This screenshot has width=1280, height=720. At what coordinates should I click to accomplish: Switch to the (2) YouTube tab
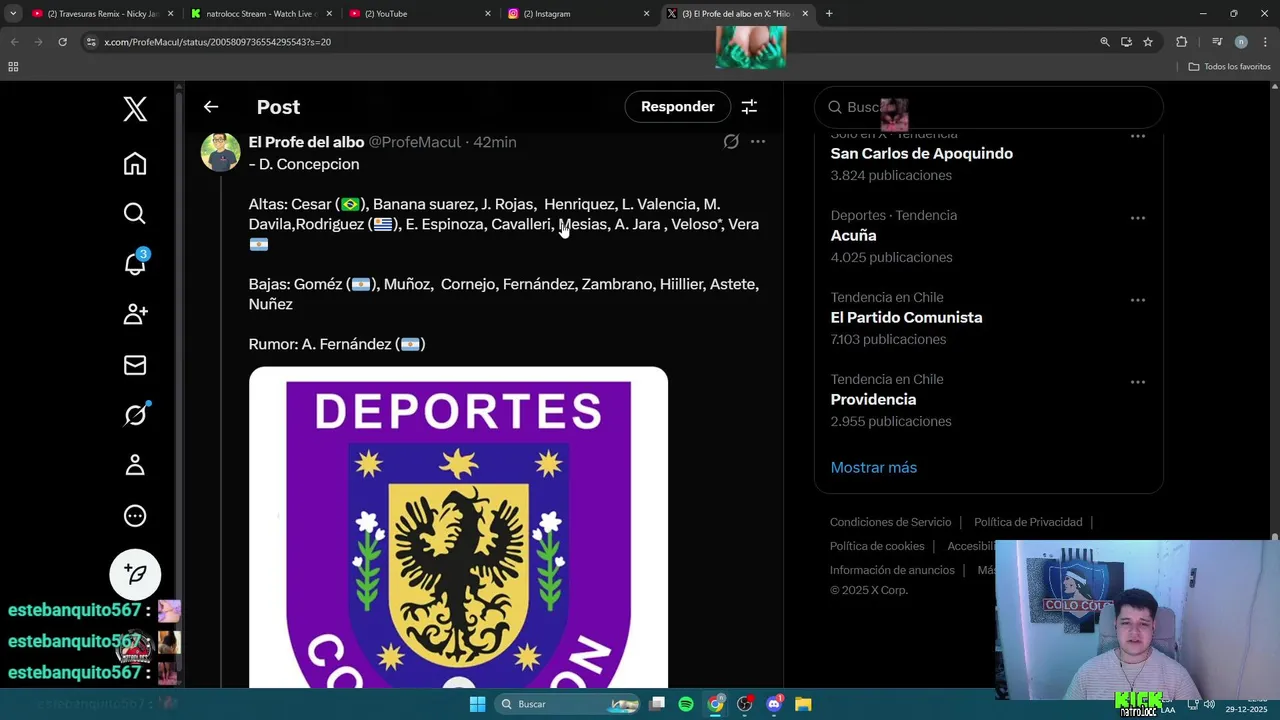tap(418, 14)
